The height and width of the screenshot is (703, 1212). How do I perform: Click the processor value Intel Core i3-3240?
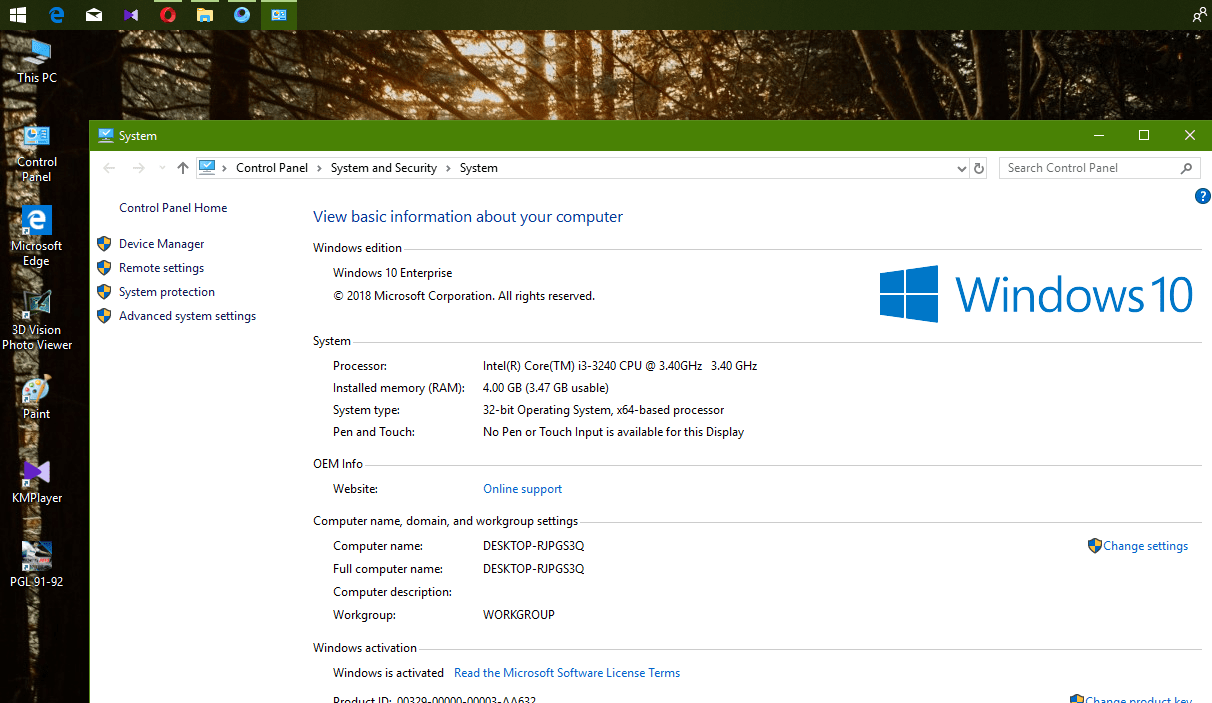(x=620, y=366)
